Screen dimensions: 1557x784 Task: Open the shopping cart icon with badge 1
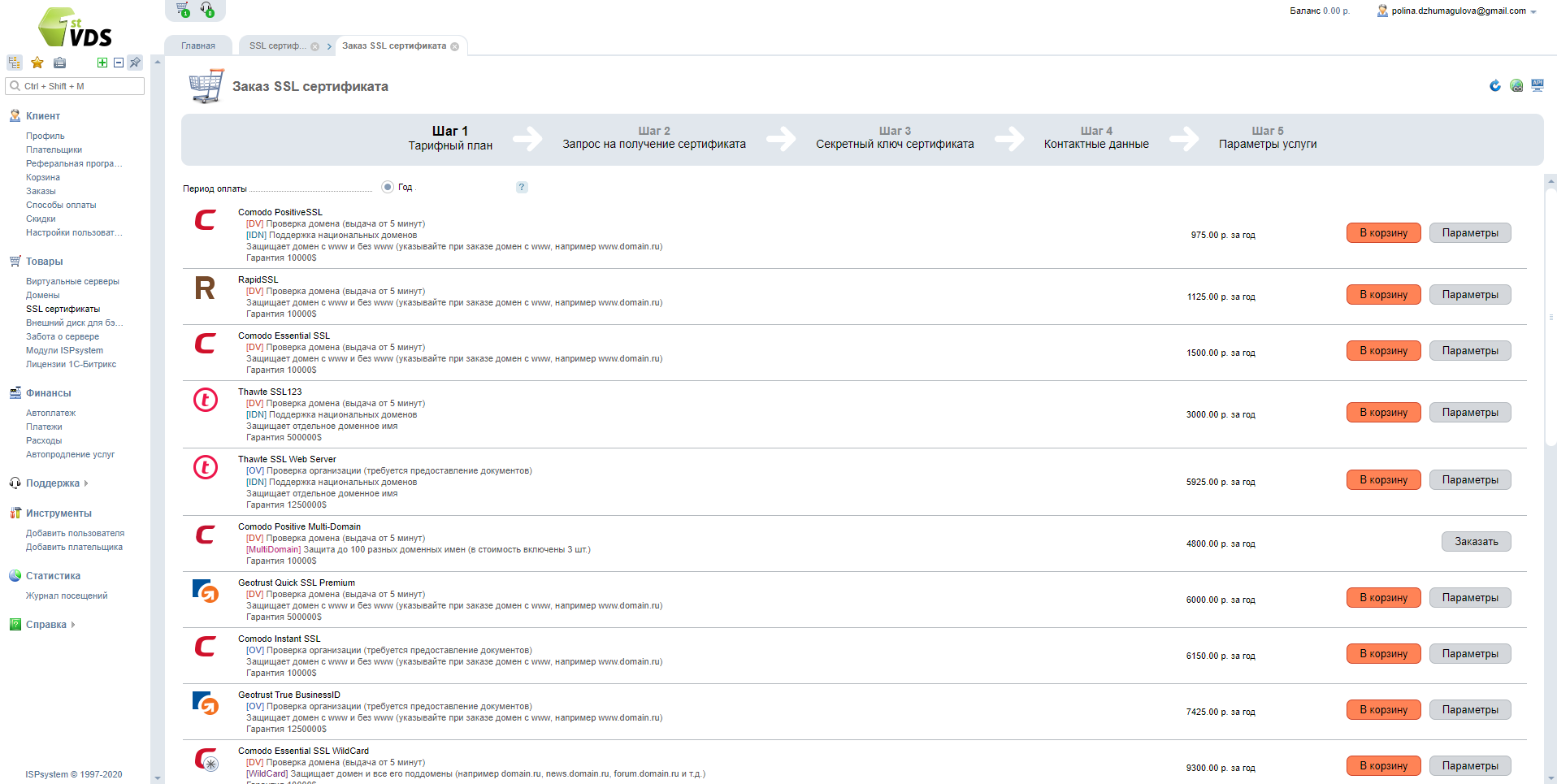point(183,9)
